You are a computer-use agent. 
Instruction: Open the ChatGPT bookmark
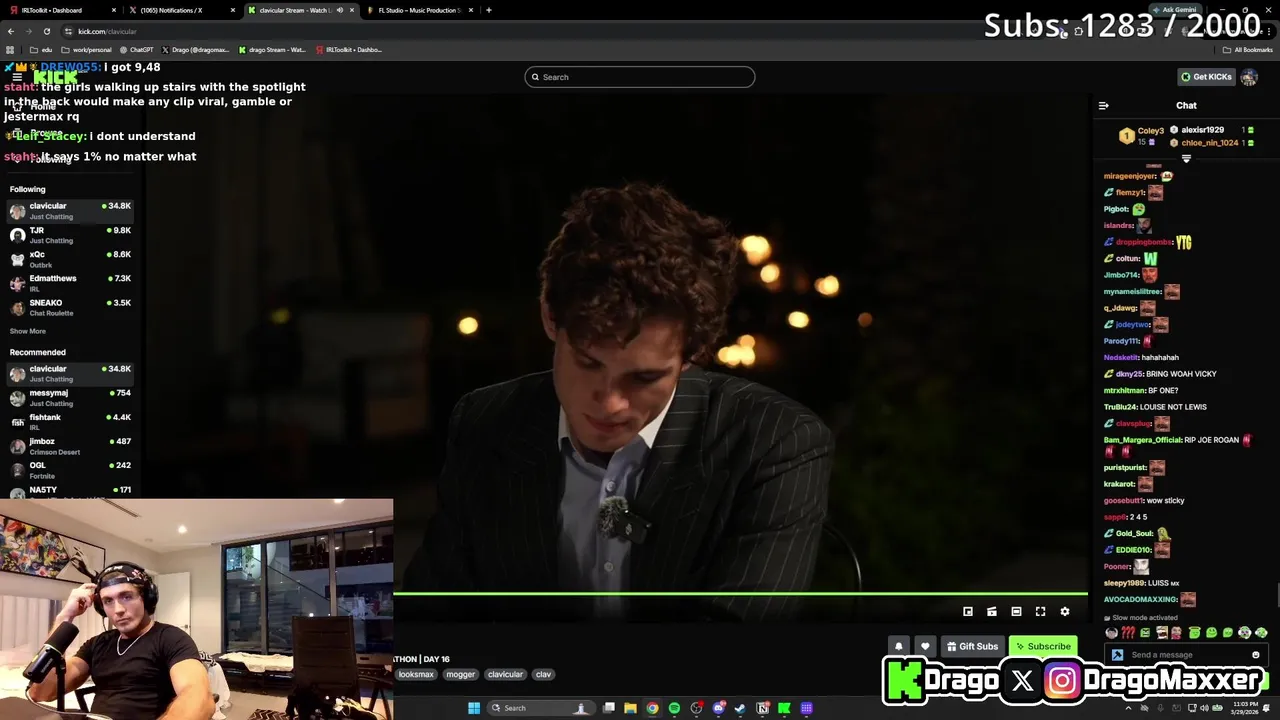pyautogui.click(x=136, y=49)
